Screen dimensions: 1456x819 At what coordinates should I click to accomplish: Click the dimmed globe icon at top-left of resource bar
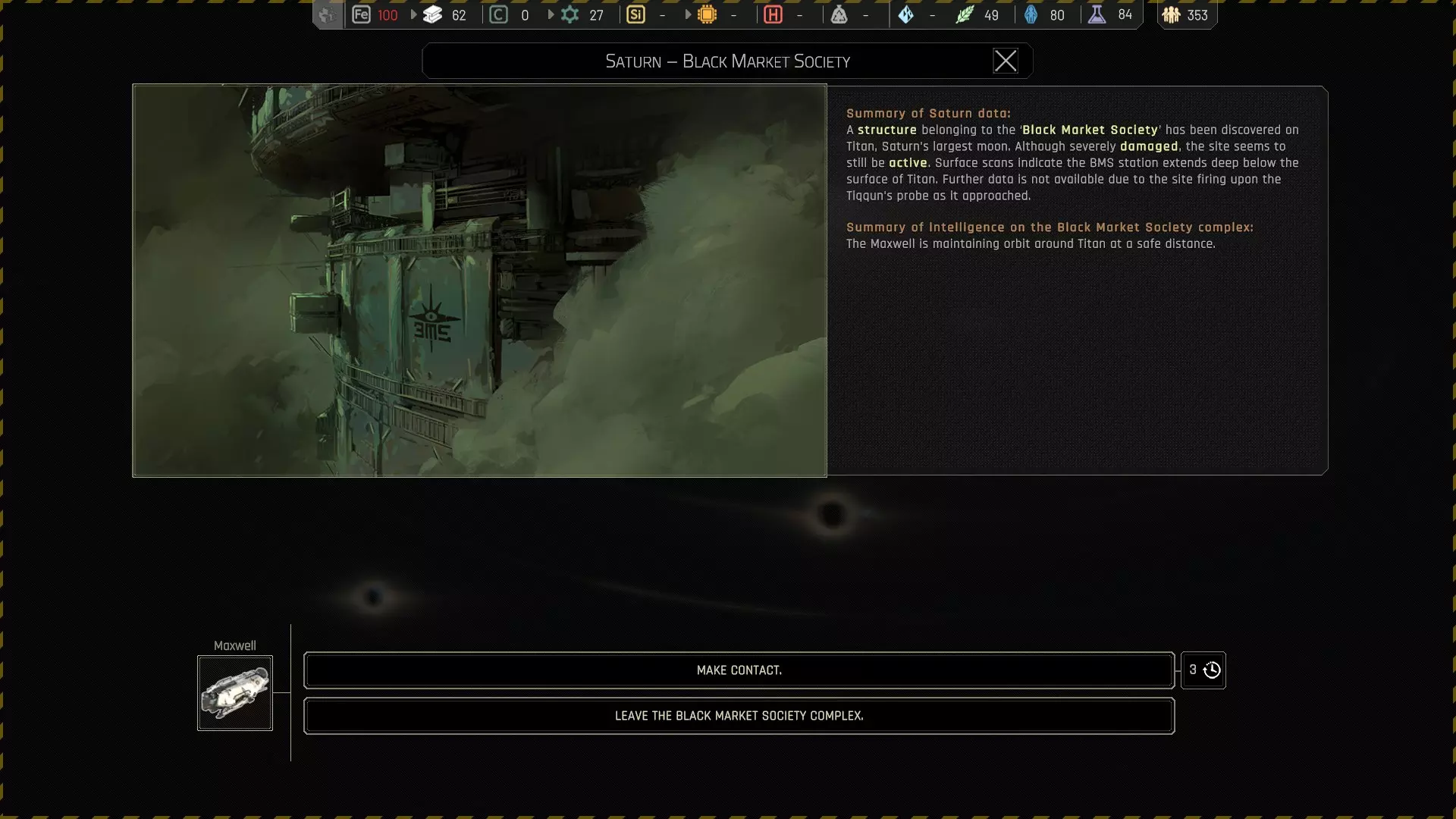point(327,14)
